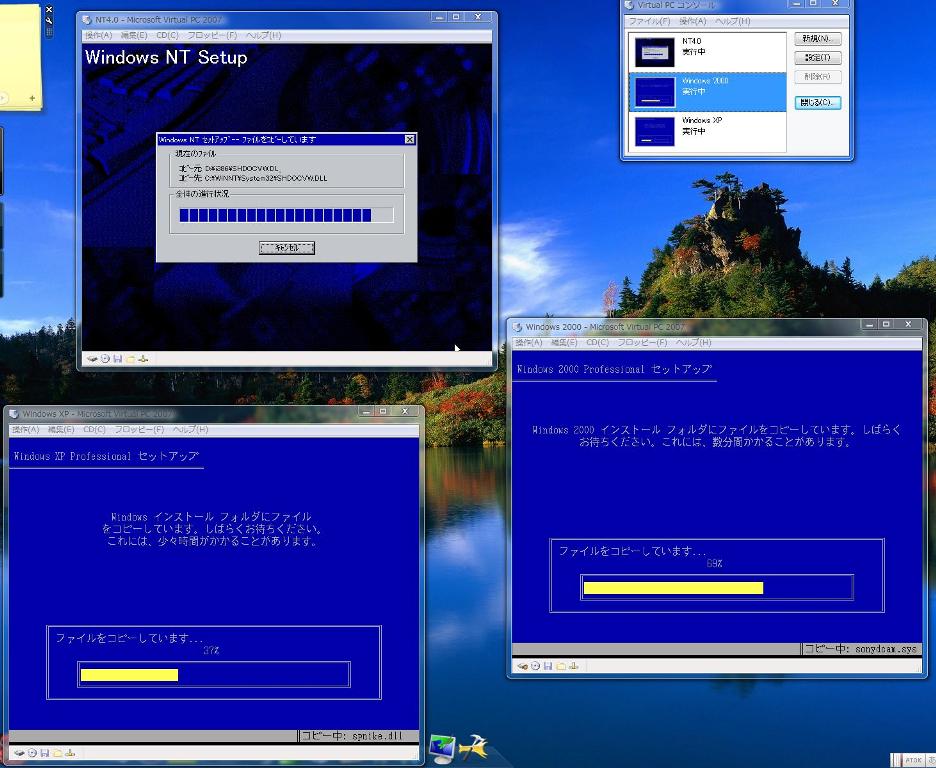Click yellow progress bar in Windows XP setup
The image size is (936, 768).
click(214, 675)
